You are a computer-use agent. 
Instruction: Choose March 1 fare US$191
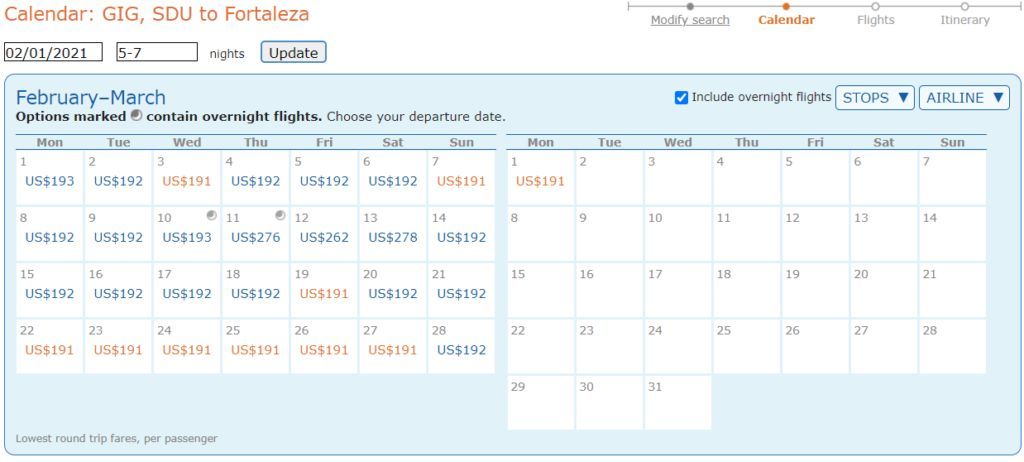click(540, 181)
